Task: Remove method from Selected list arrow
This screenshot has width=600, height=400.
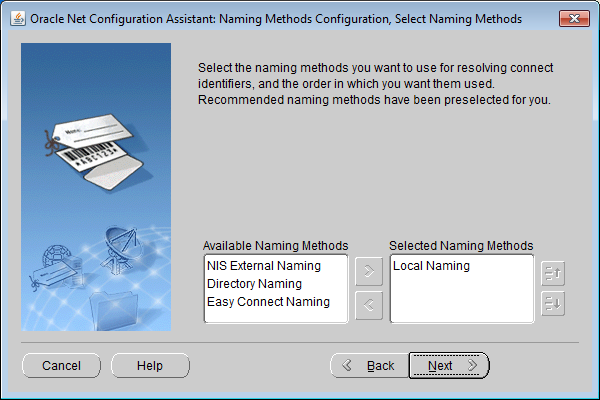Action: point(368,305)
